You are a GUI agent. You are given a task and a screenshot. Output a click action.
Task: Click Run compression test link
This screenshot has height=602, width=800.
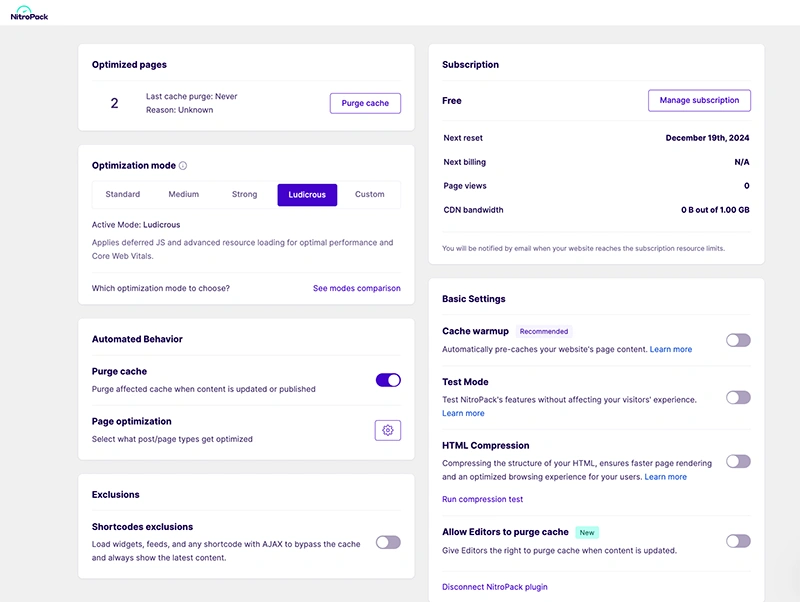[482, 499]
